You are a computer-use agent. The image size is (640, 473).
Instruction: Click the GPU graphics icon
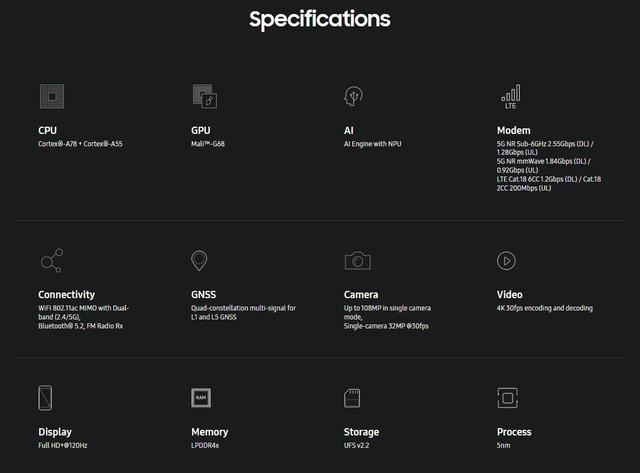pos(204,96)
